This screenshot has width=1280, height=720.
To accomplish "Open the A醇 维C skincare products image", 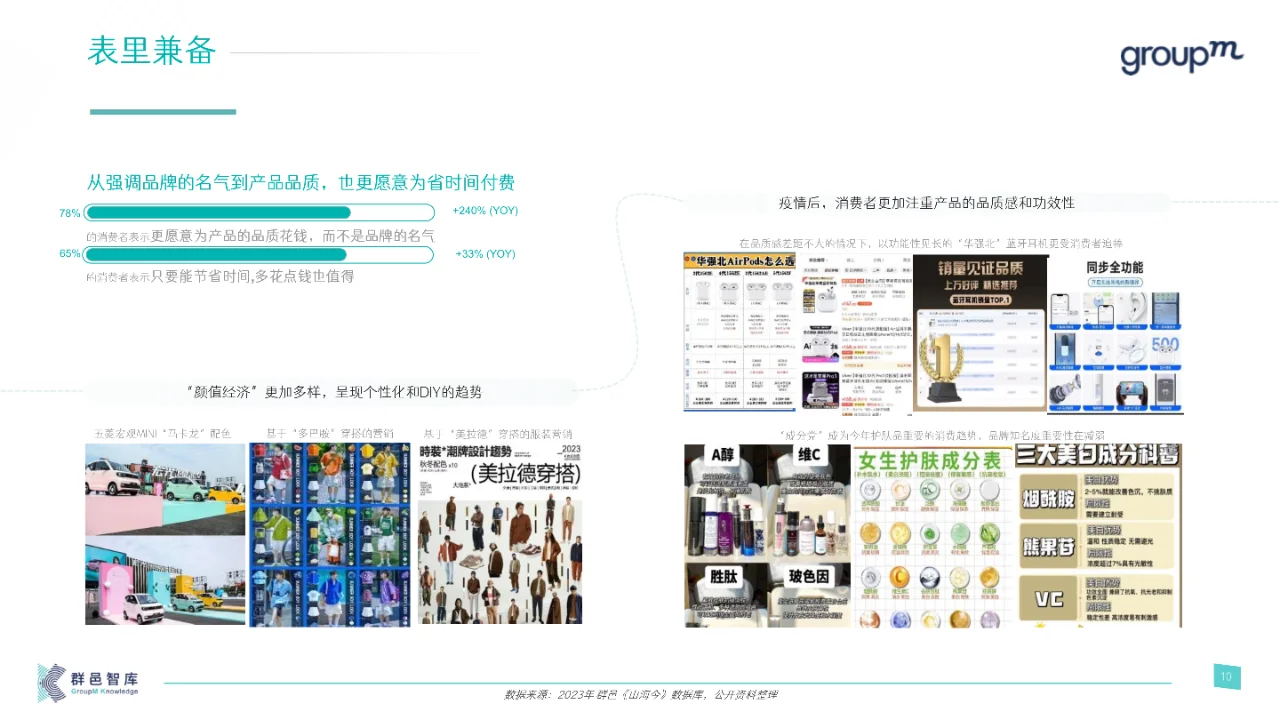I will click(x=767, y=535).
